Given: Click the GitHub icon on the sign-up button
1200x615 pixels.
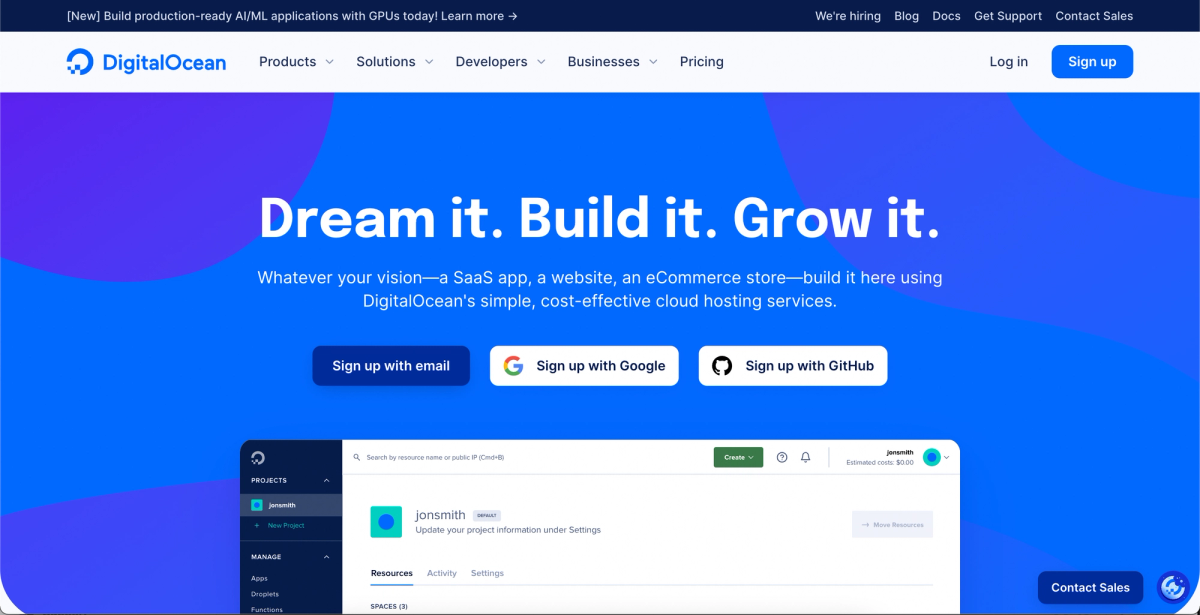Looking at the screenshot, I should 722,366.
